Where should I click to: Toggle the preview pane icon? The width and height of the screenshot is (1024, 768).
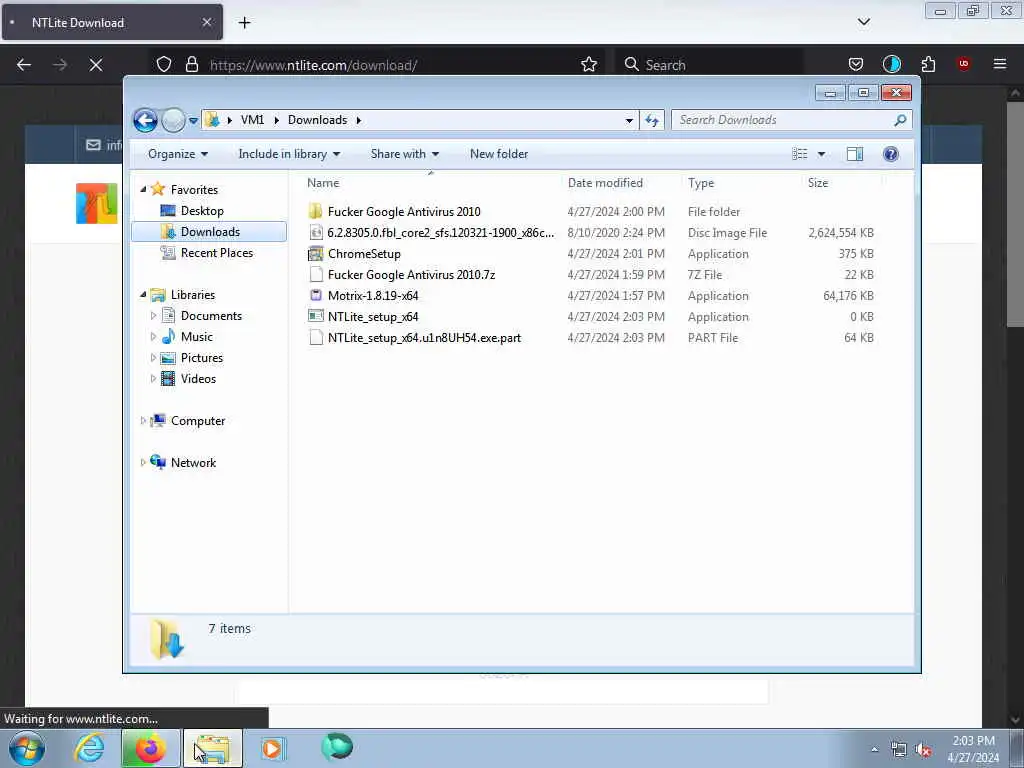[854, 154]
